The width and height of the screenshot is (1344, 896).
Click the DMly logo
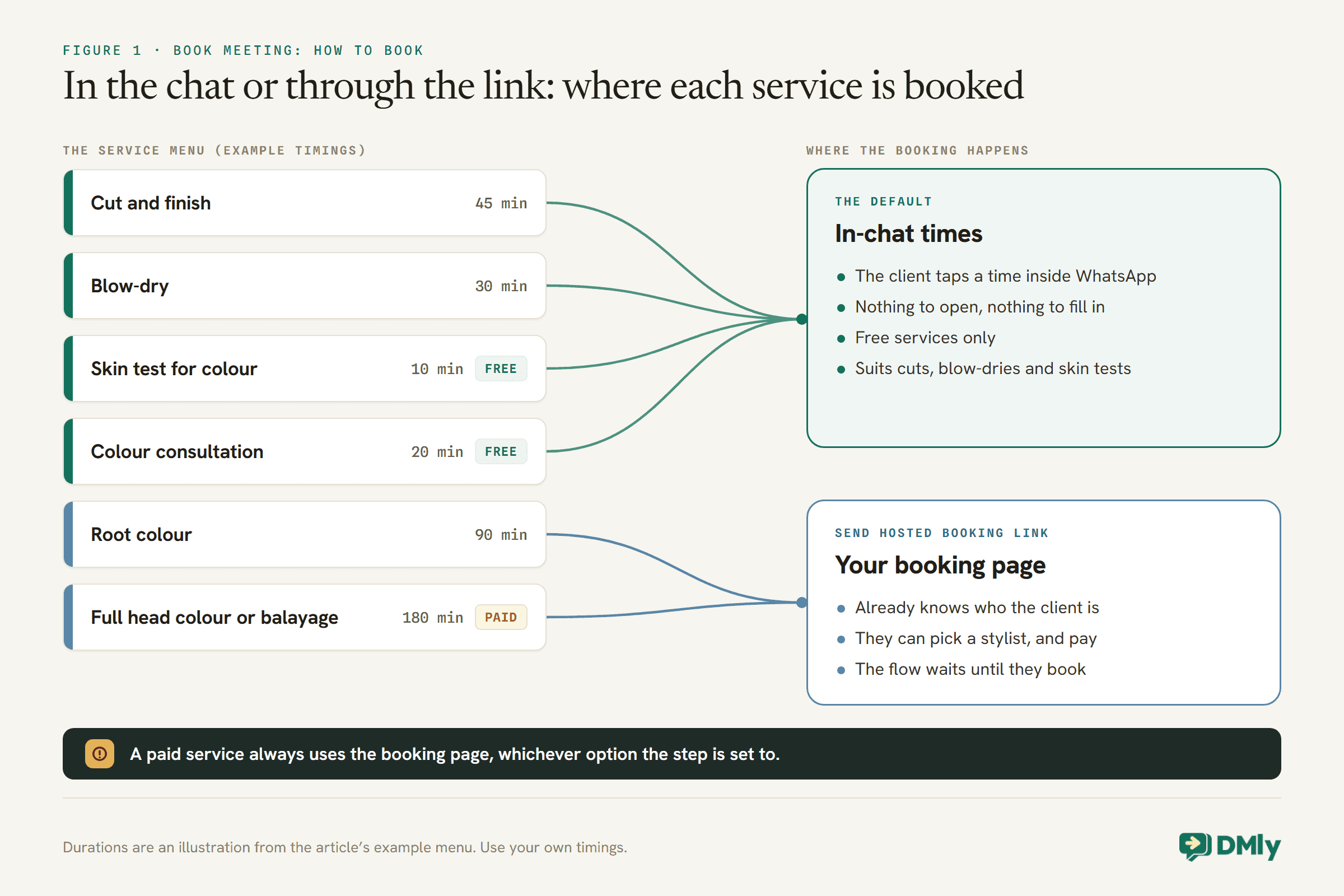point(1230,846)
